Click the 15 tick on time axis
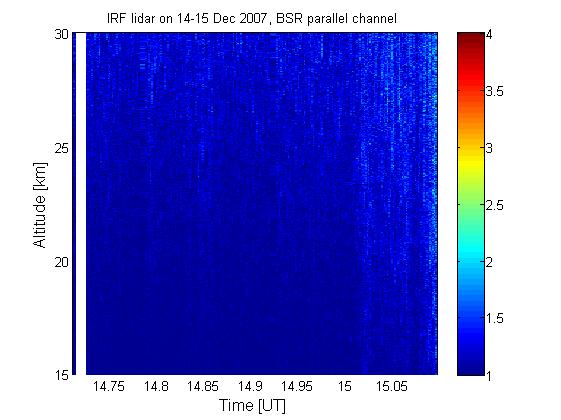Screen dimensions: 561x420 345,386
